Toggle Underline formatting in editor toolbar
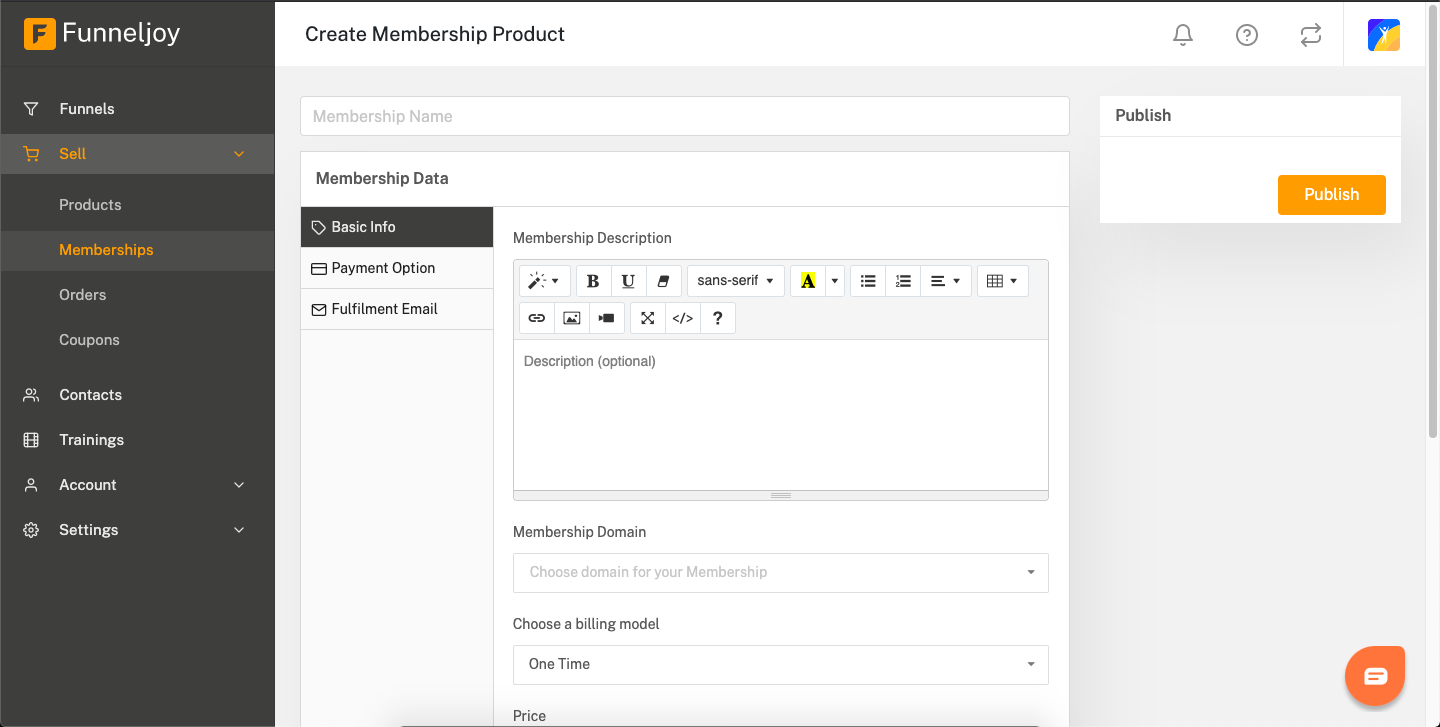1440x727 pixels. tap(628, 281)
